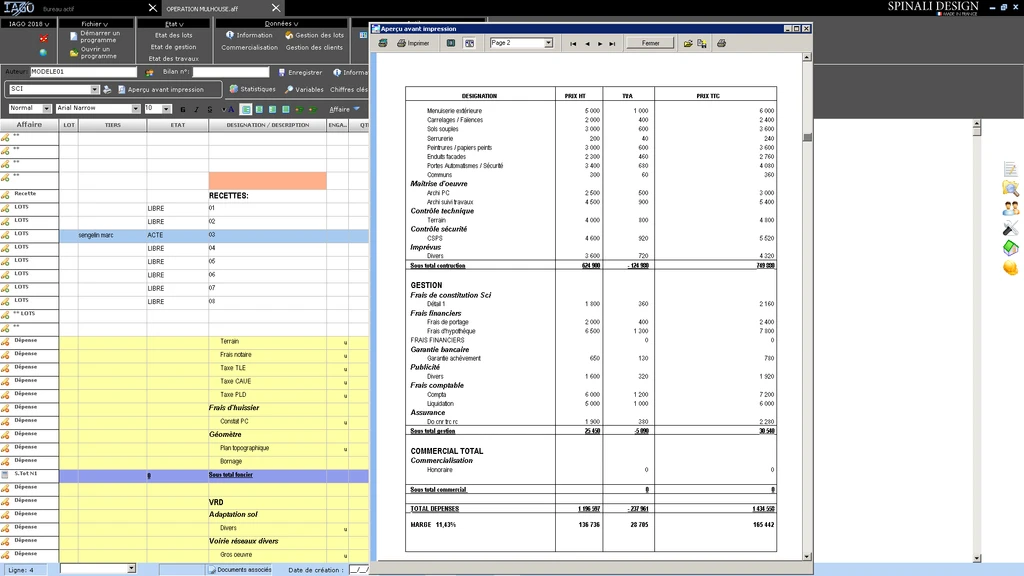
Task: Open the green house icon in sidebar
Action: tap(1010, 247)
